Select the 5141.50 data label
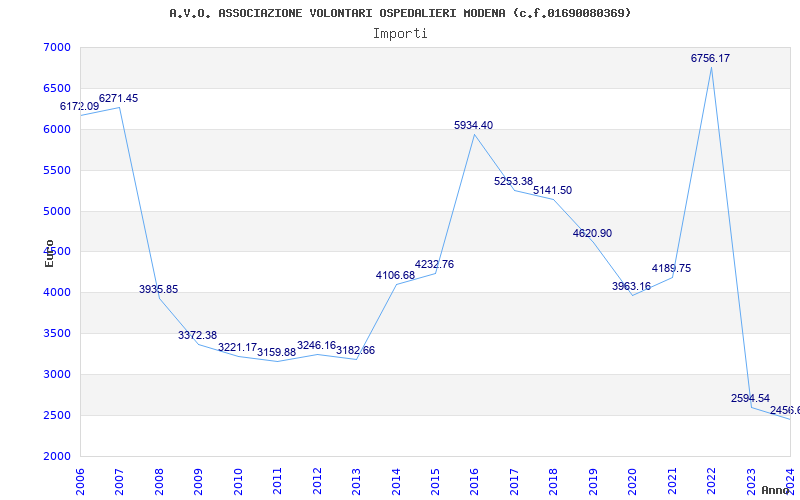Viewport: 800px width, 500px height. coord(553,190)
